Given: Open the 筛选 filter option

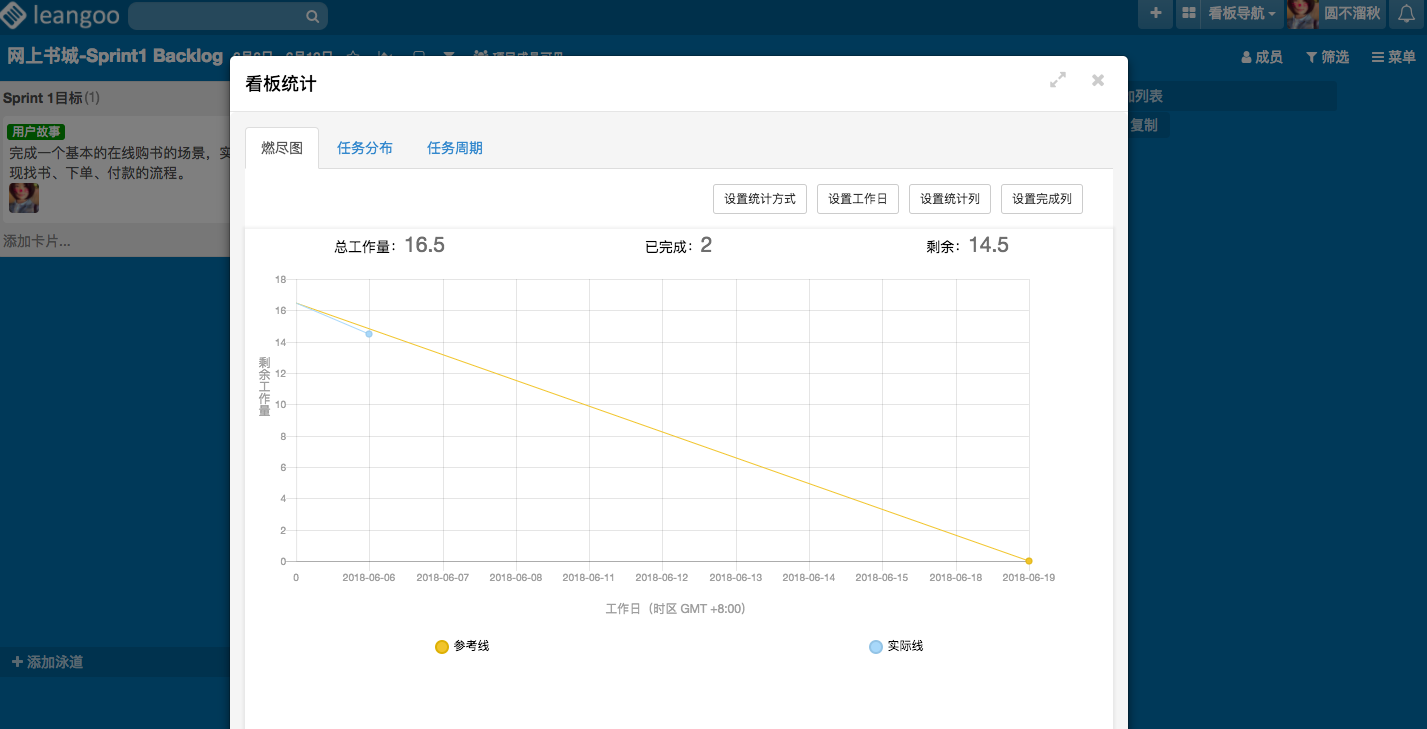Looking at the screenshot, I should pos(1327,58).
